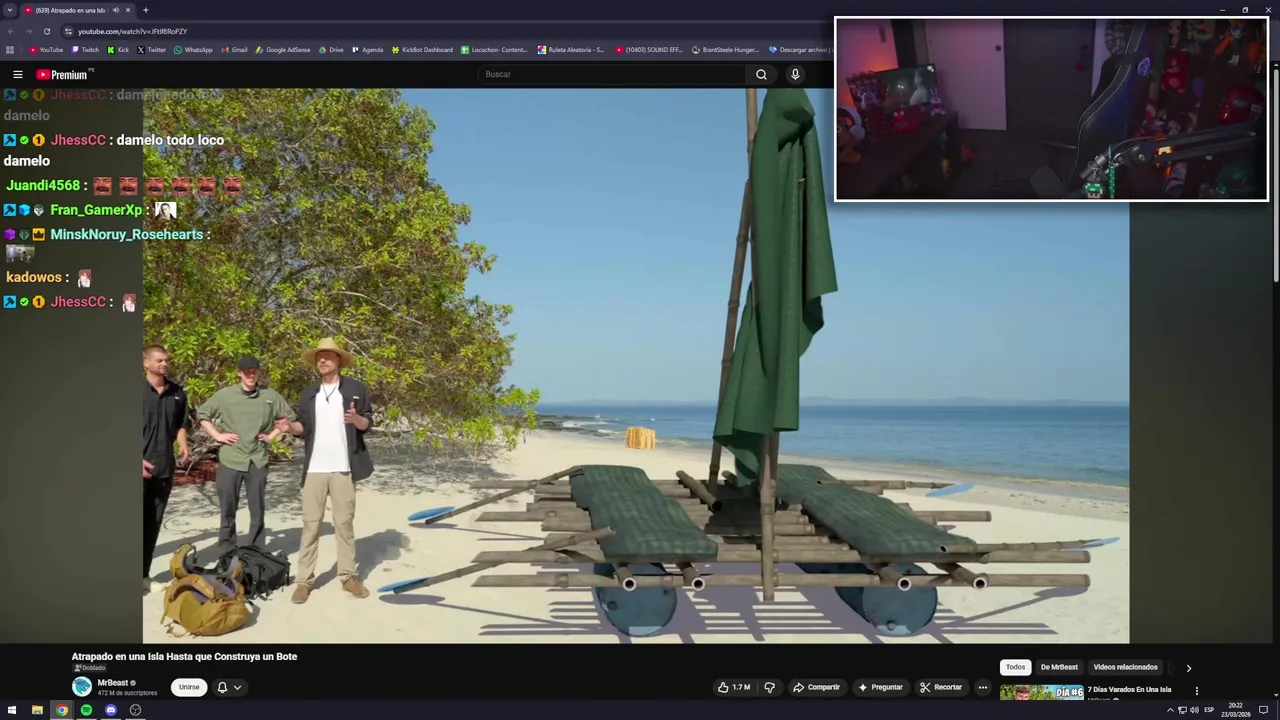Mute the tab using speaker icon

(116, 10)
